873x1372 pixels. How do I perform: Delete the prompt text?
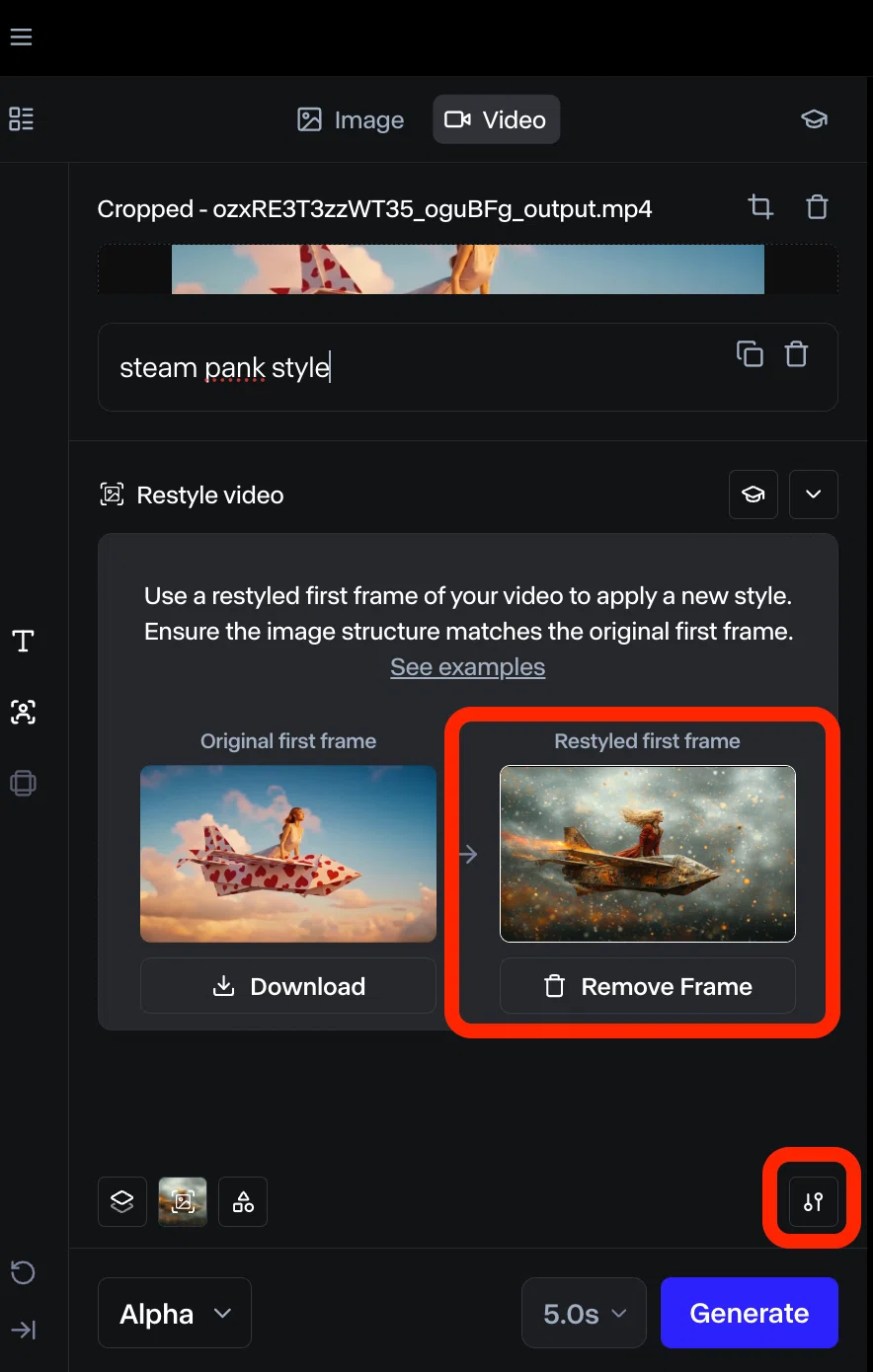pos(796,353)
